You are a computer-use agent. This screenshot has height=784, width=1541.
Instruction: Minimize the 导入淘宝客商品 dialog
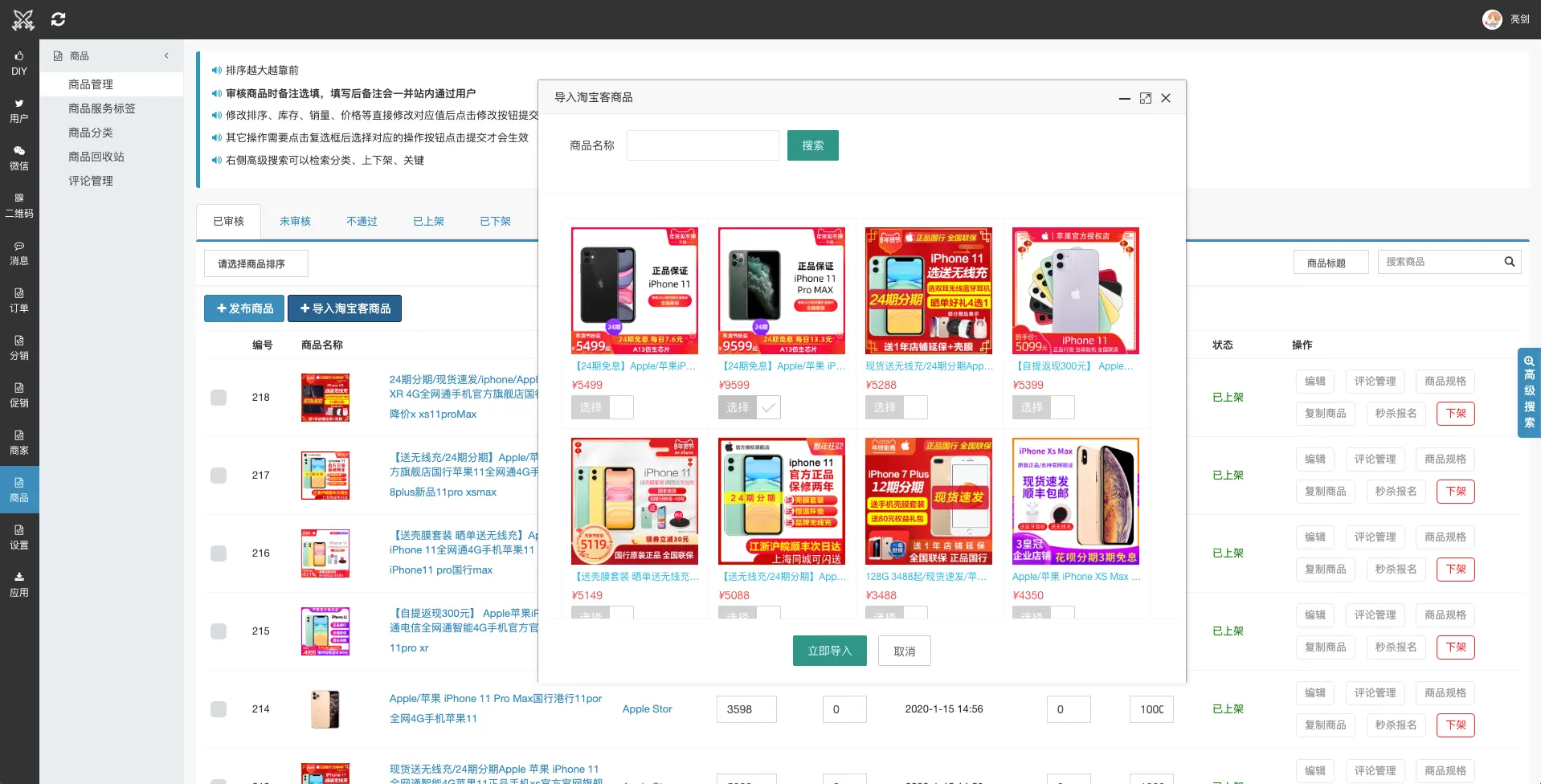click(x=1124, y=98)
